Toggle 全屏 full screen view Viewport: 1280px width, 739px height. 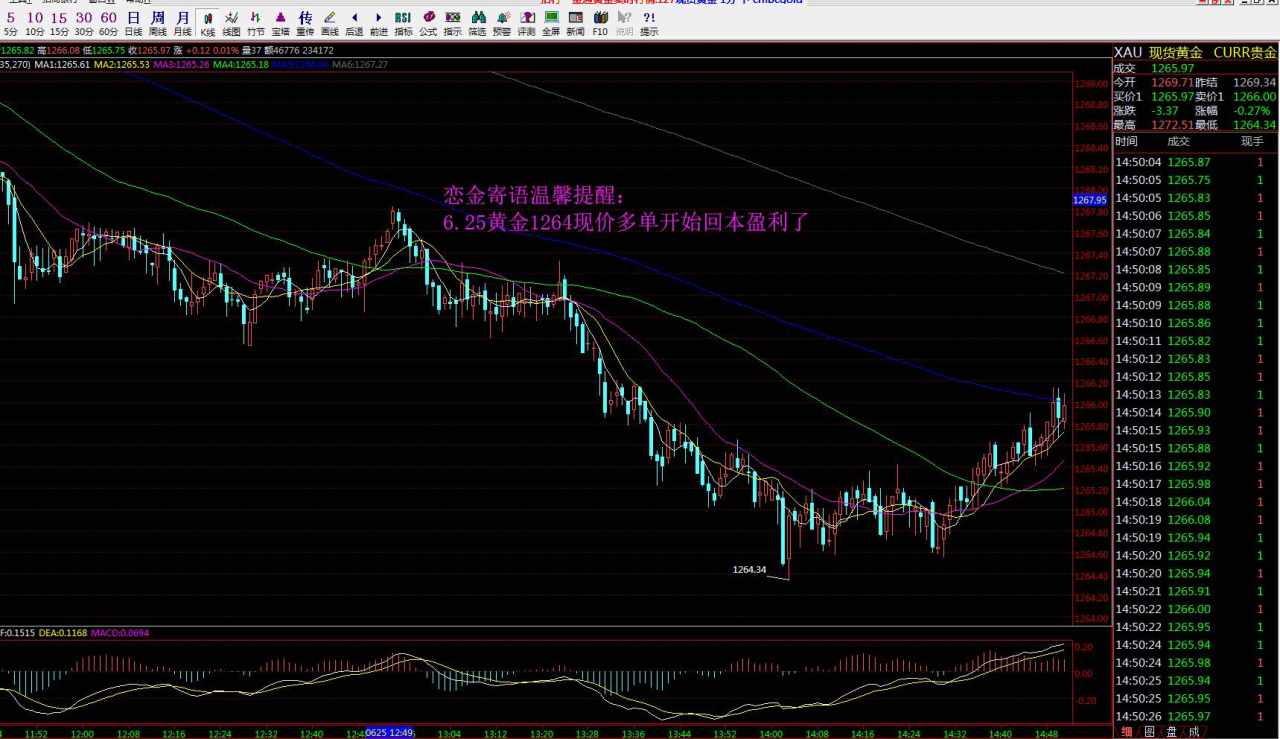click(x=551, y=23)
